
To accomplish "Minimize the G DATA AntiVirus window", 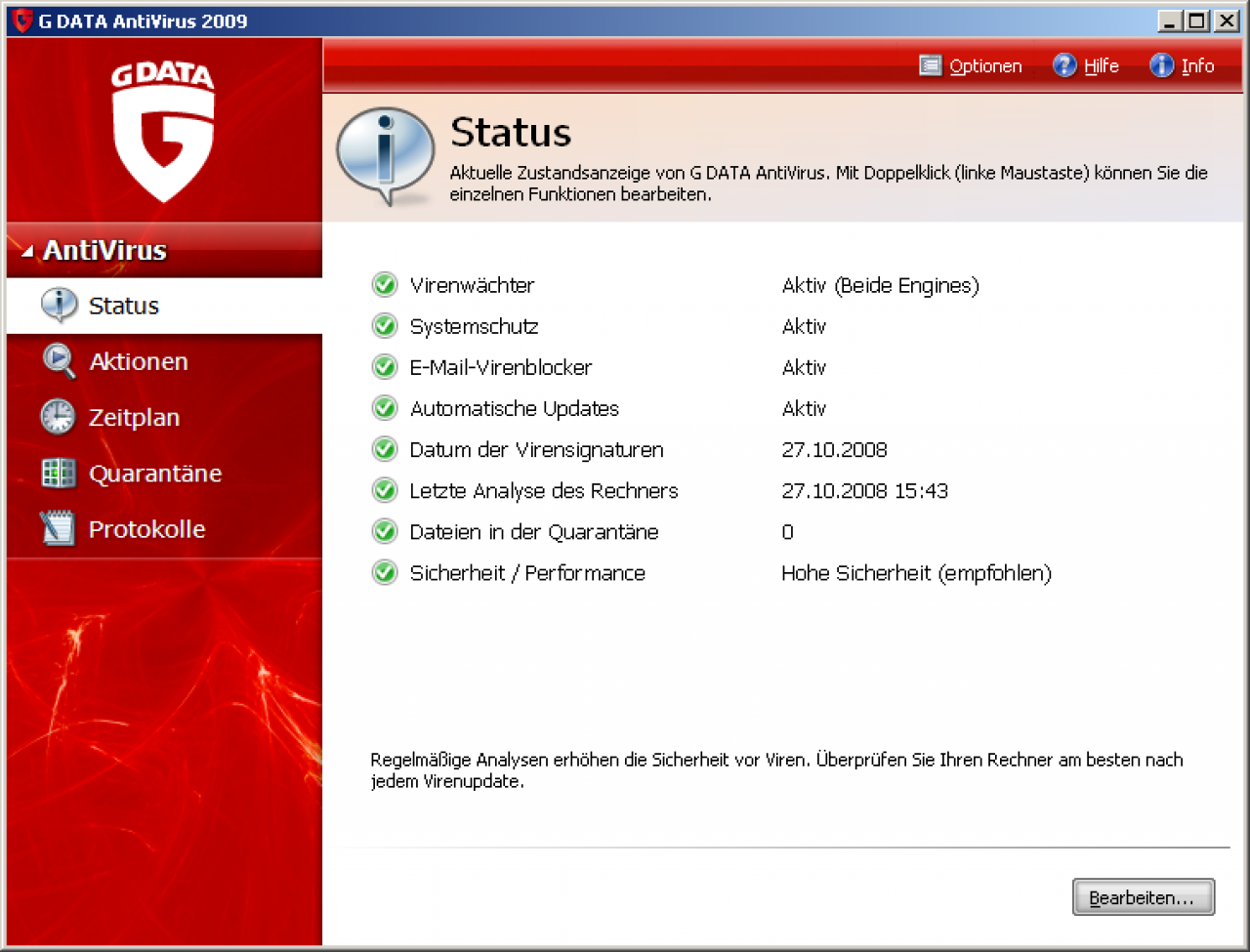I will point(1170,21).
